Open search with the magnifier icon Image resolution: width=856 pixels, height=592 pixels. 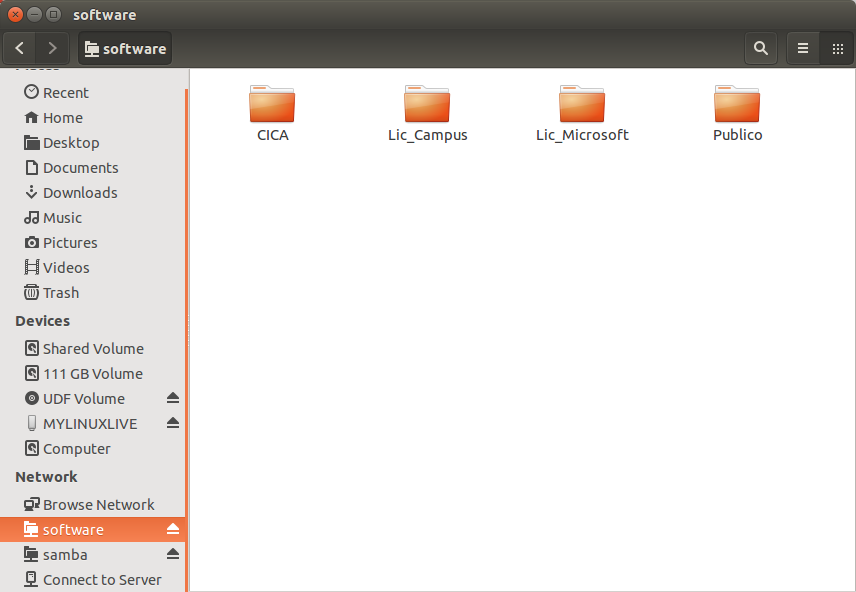(760, 49)
